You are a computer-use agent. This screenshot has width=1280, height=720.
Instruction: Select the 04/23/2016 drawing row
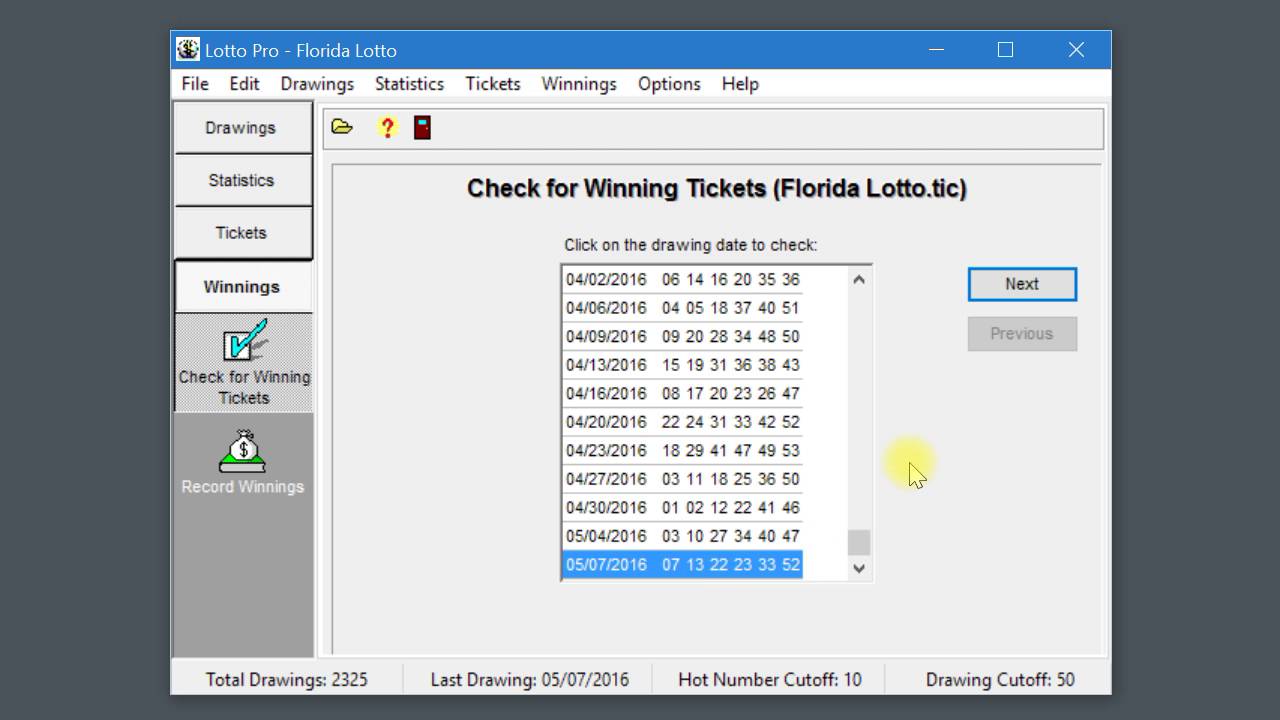click(682, 450)
